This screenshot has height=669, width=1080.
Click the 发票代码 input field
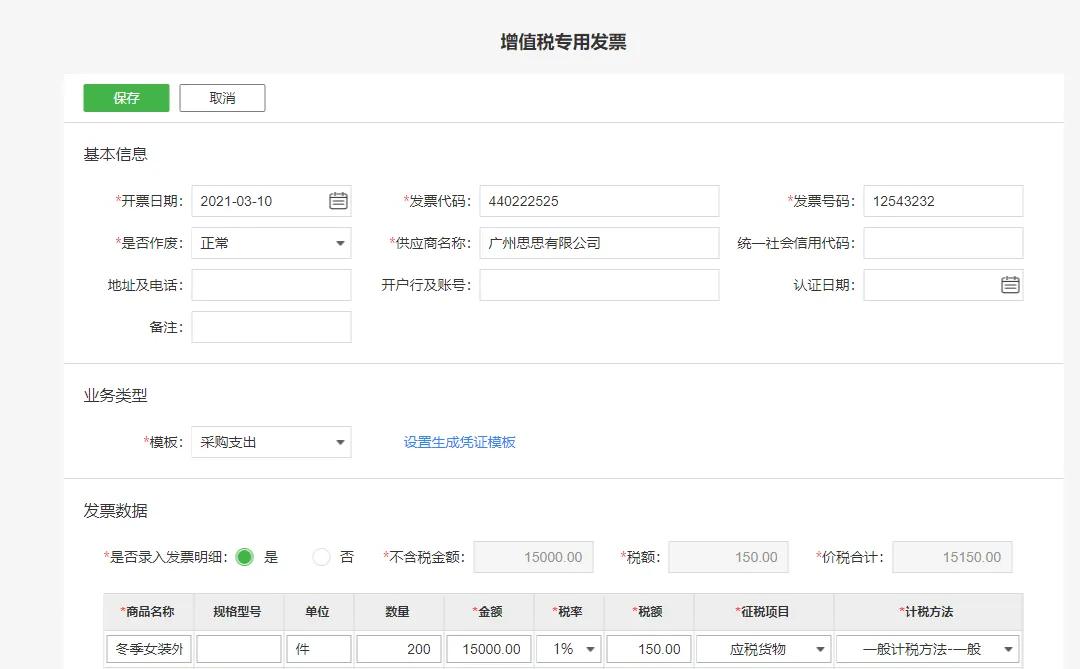pos(598,200)
